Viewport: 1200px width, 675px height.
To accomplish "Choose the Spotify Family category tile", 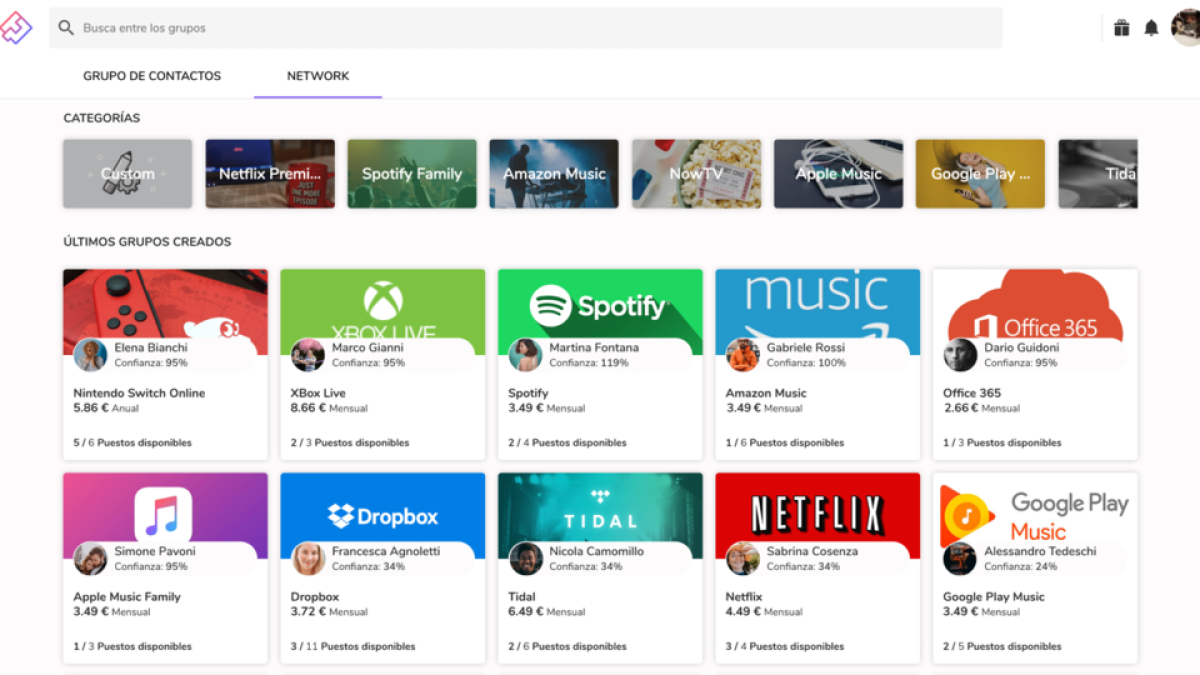I will click(x=412, y=174).
